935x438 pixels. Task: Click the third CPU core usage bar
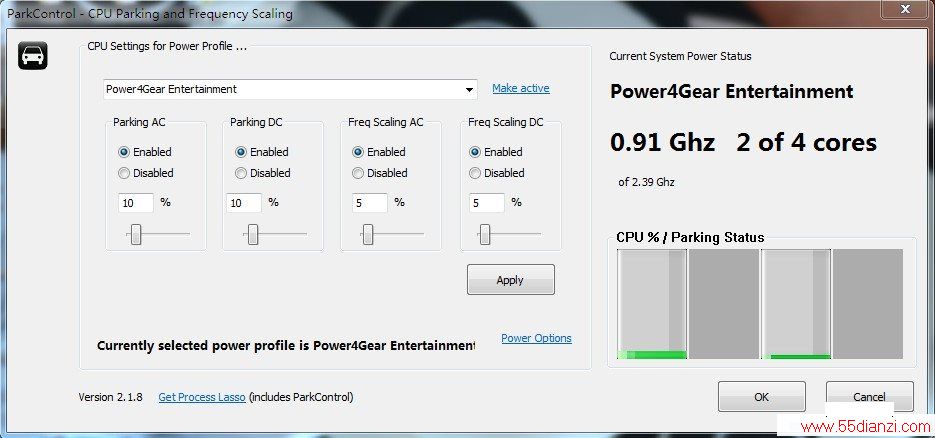coord(796,304)
